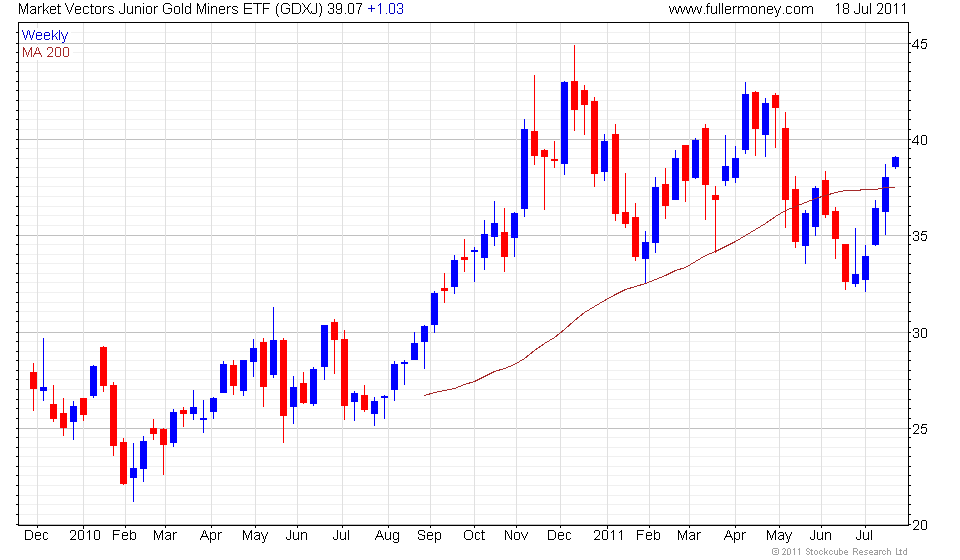Click the '20' price axis label
Image resolution: width=960 pixels, height=560 pixels.
pyautogui.click(x=920, y=525)
